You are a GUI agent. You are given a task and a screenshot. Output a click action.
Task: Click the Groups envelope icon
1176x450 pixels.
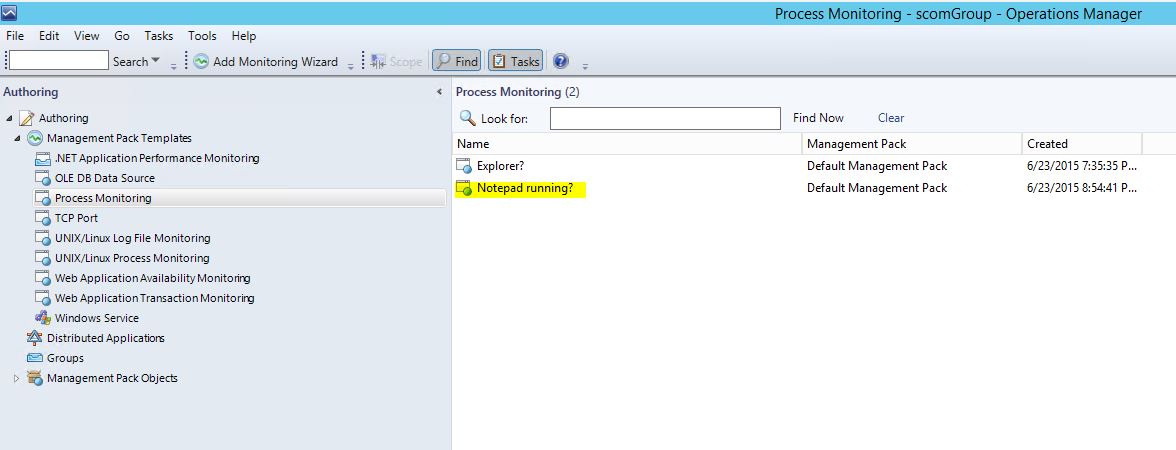pos(34,358)
